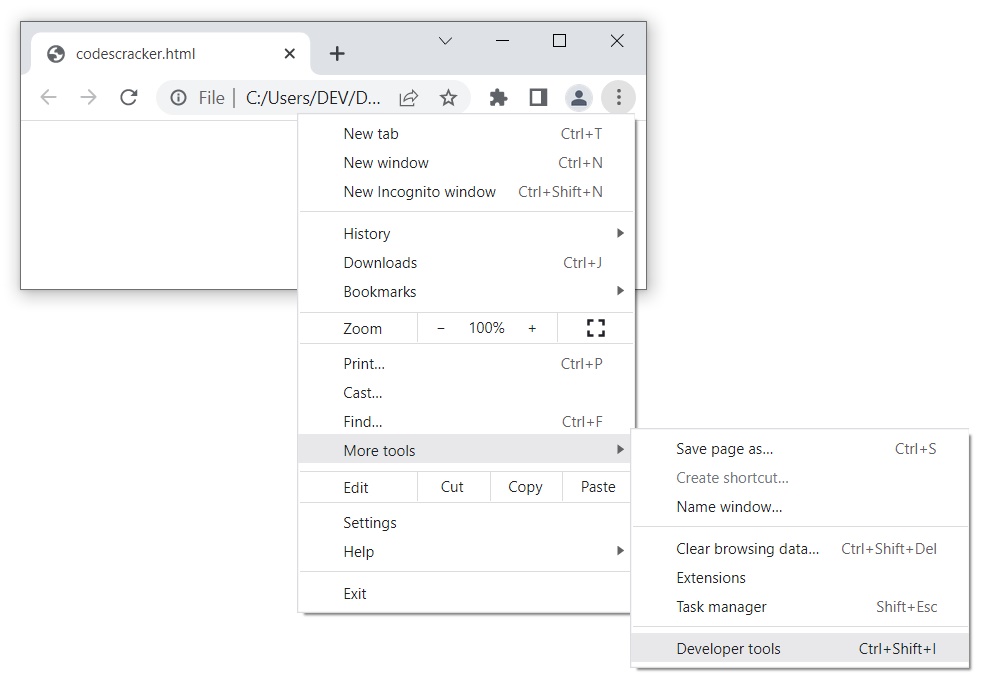Bookmark this tab with star icon

(x=448, y=97)
